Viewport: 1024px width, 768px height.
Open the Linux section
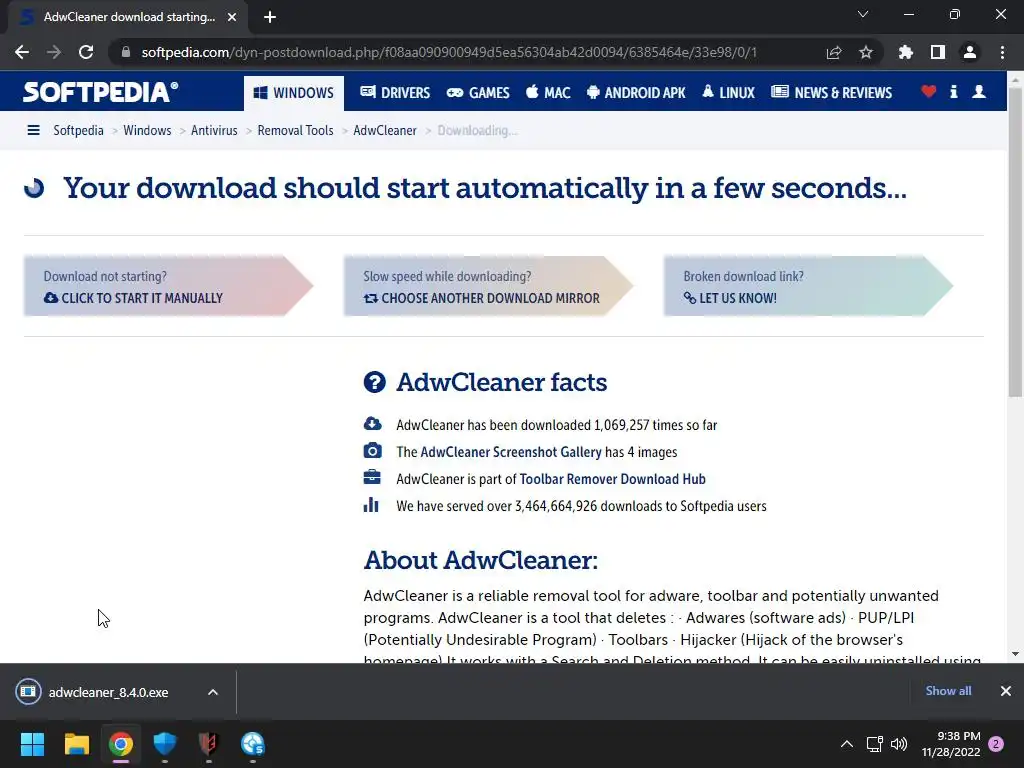[728, 93]
